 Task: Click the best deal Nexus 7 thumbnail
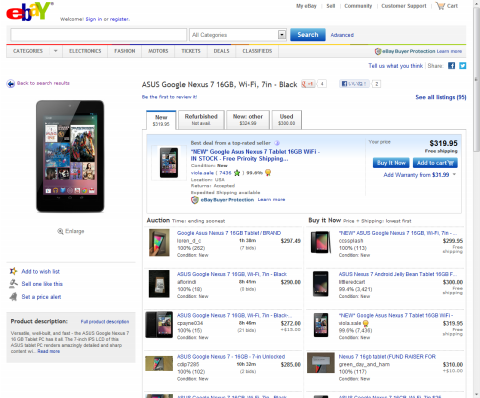point(169,163)
